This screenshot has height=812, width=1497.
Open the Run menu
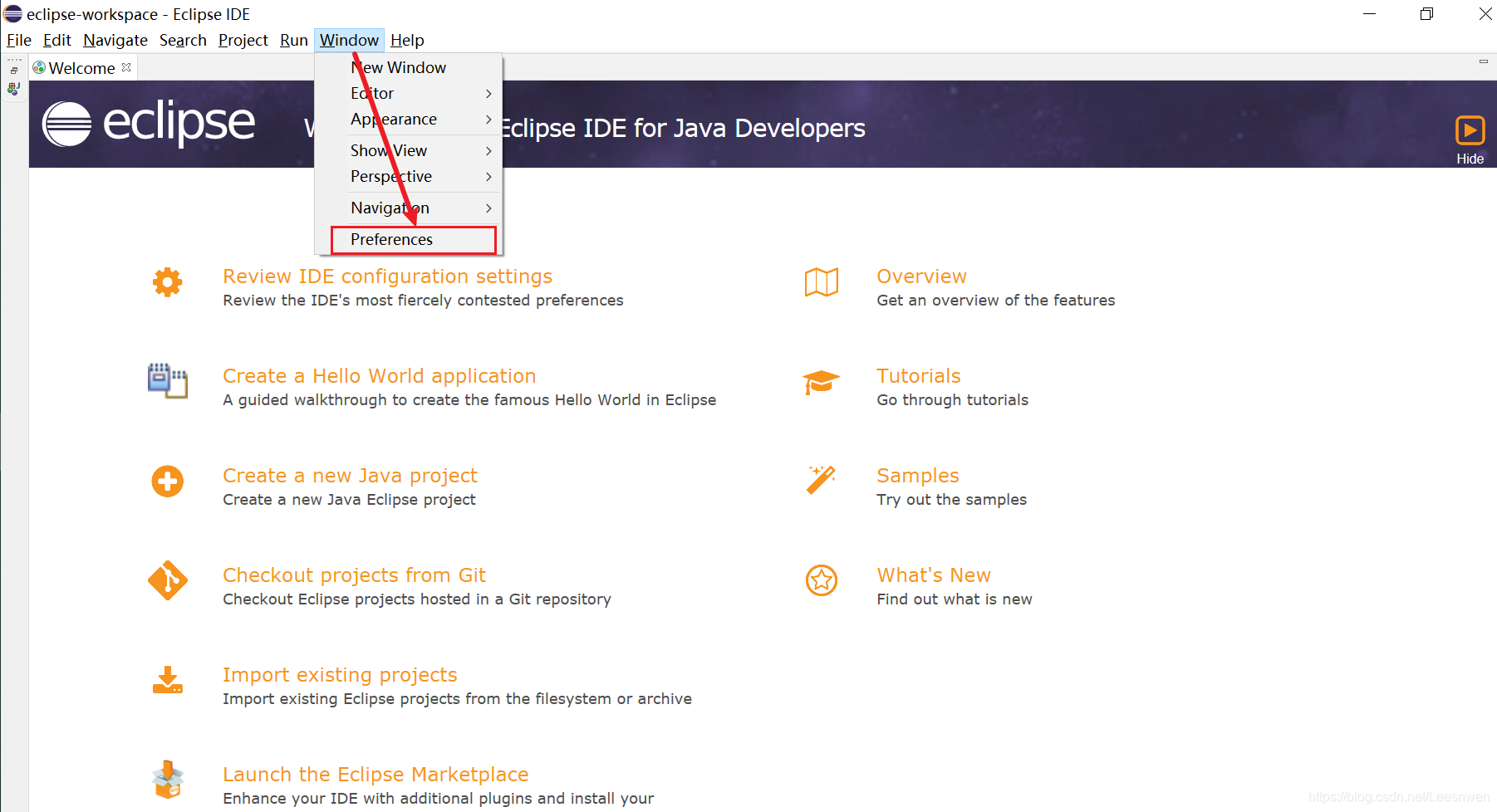coord(294,40)
